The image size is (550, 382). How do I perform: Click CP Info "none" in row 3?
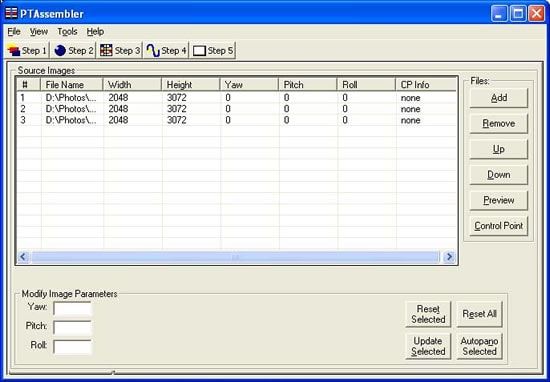tap(410, 120)
